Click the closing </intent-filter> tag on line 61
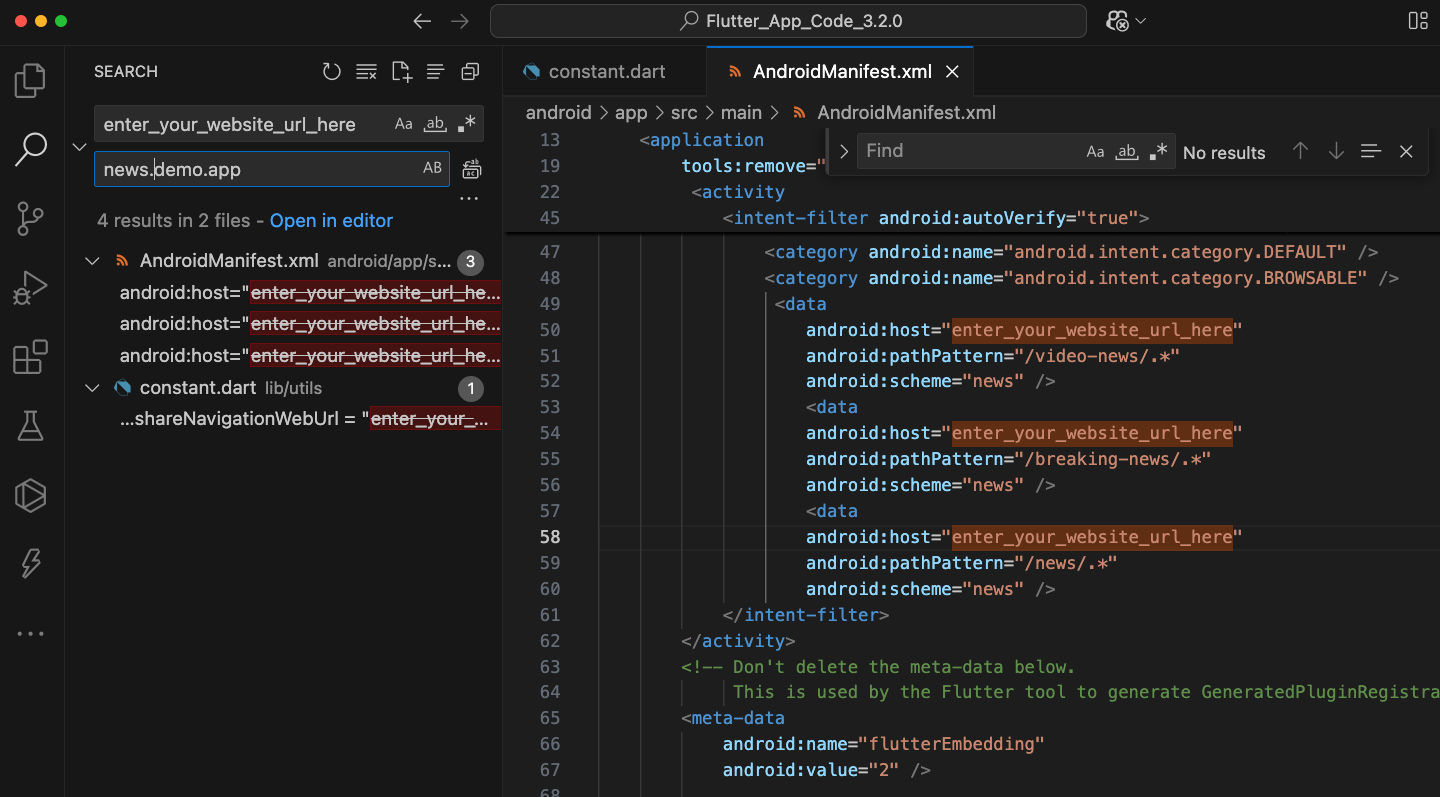 tap(806, 615)
